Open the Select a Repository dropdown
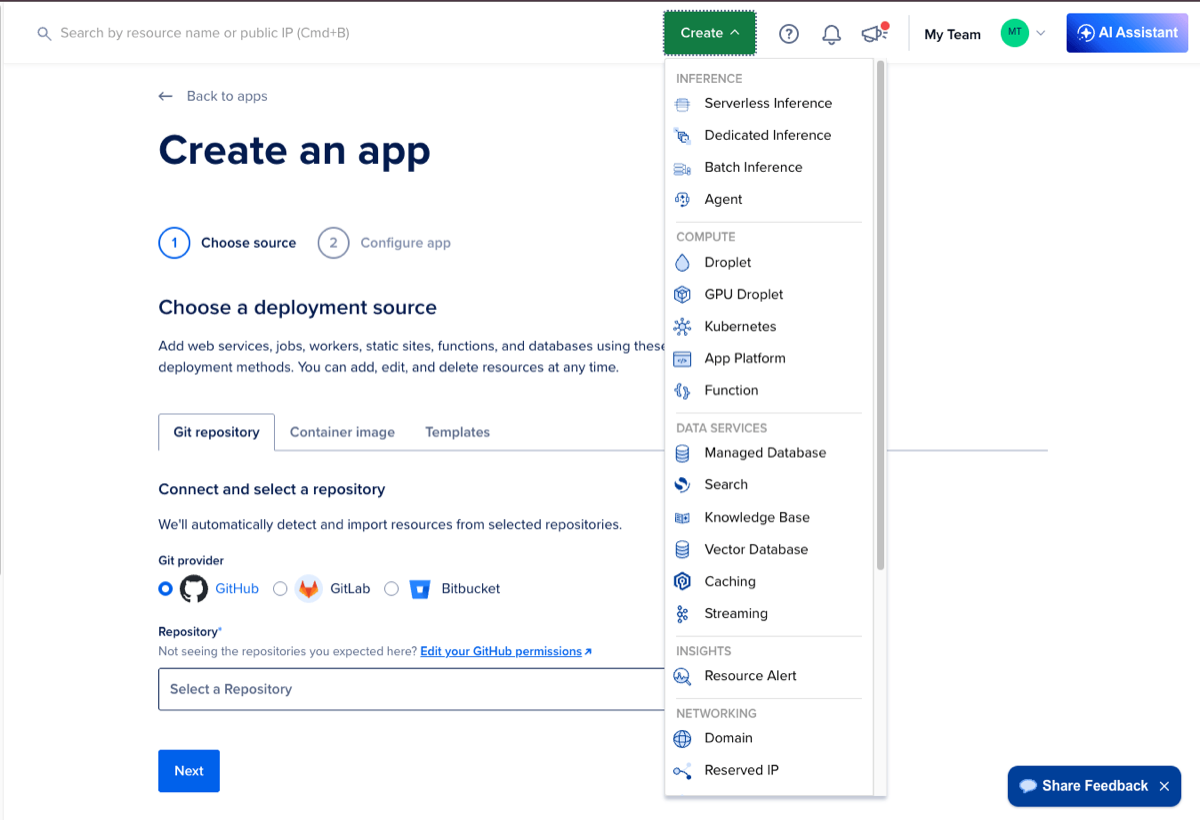This screenshot has height=820, width=1200. 411,689
